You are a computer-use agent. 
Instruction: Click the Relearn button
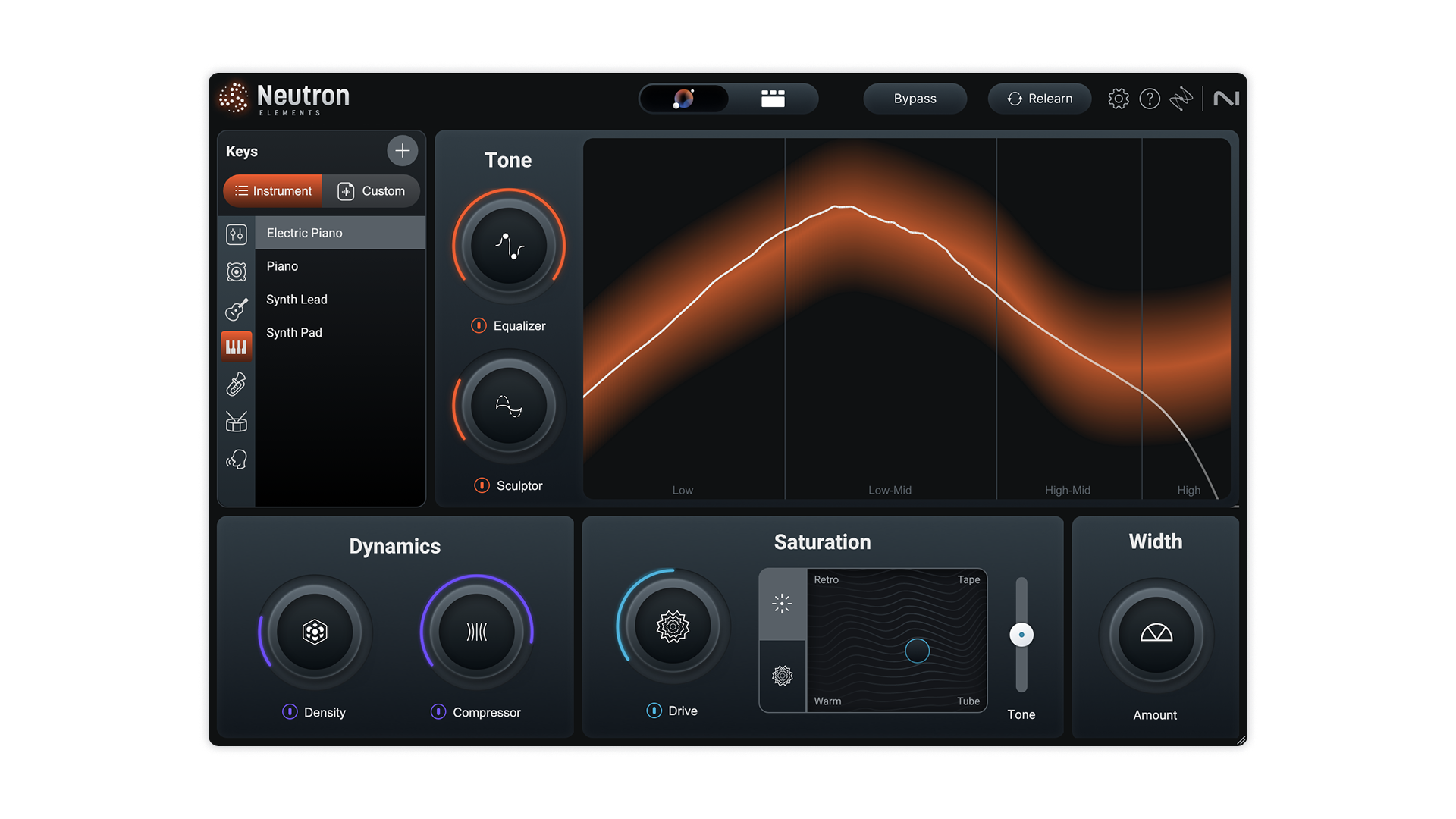point(1039,99)
